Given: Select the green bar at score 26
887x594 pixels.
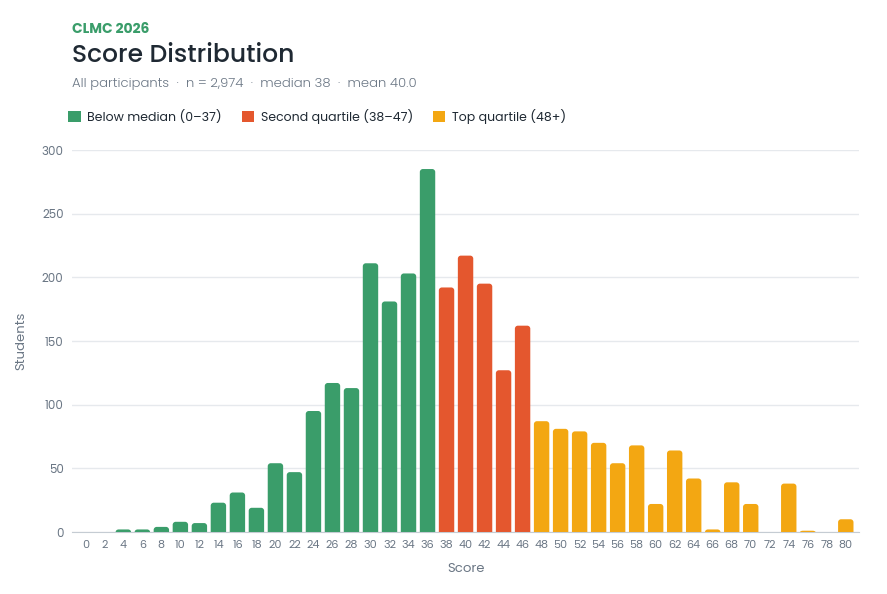Looking at the screenshot, I should pos(332,458).
